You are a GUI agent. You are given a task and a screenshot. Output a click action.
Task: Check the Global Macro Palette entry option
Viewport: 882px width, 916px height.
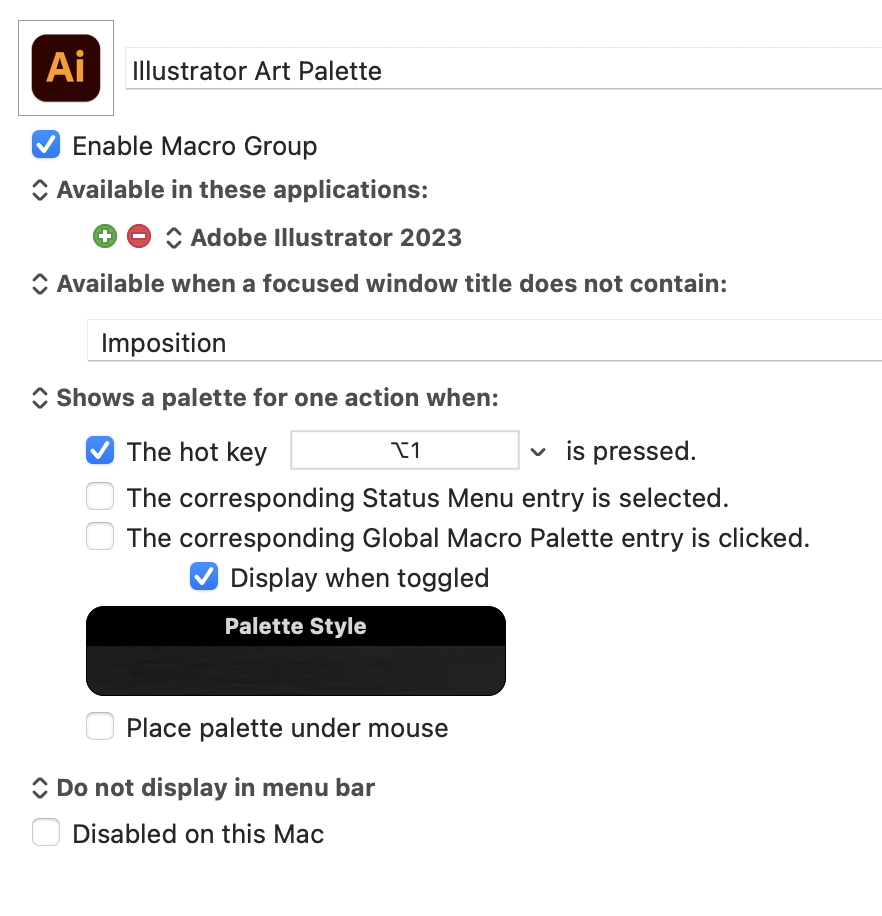(x=100, y=536)
